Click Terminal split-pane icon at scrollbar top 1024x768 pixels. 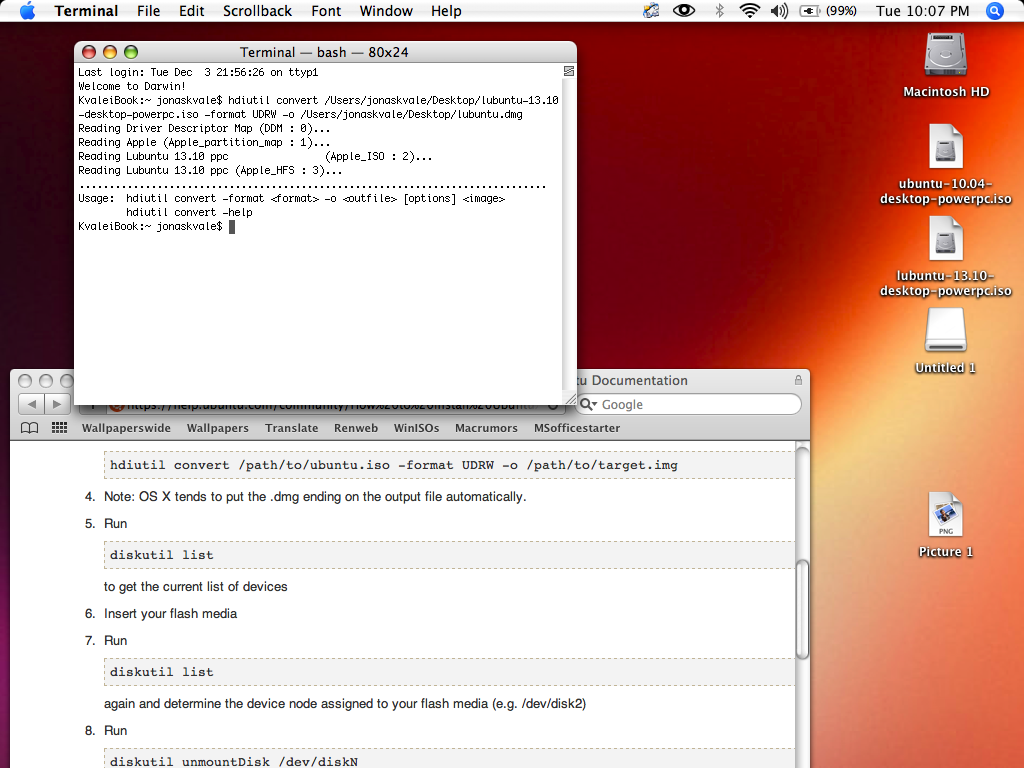coord(569,71)
